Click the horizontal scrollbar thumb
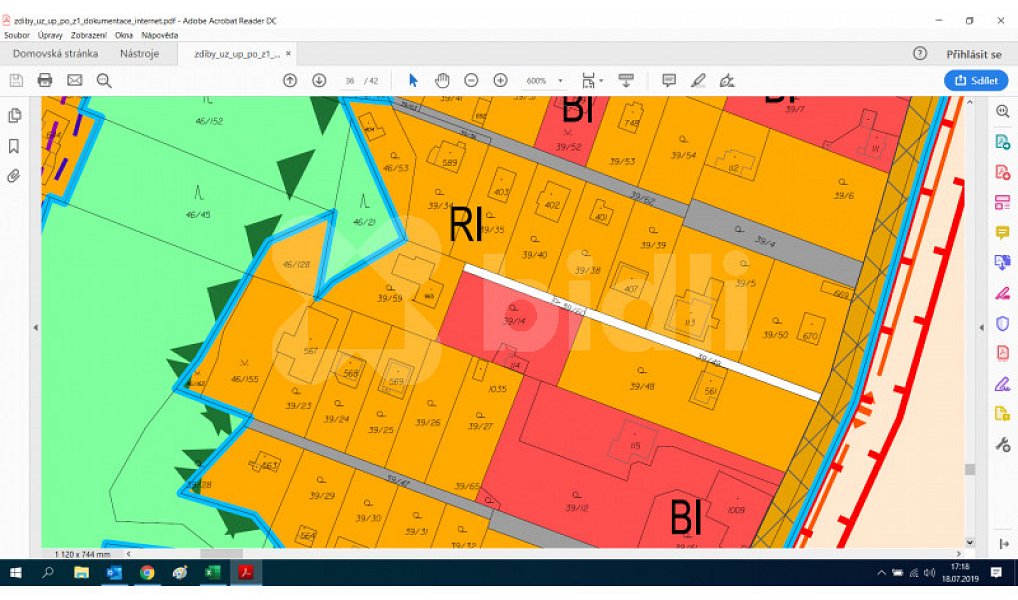 [x=221, y=554]
